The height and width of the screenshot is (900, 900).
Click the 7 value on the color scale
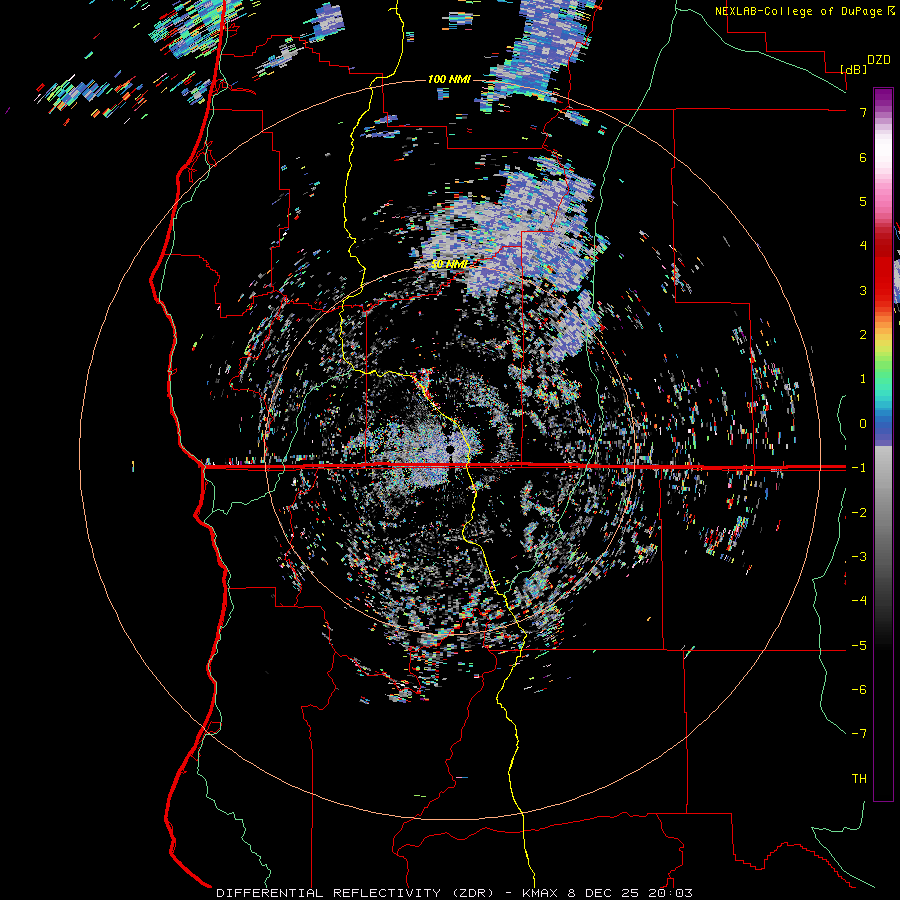[x=863, y=112]
